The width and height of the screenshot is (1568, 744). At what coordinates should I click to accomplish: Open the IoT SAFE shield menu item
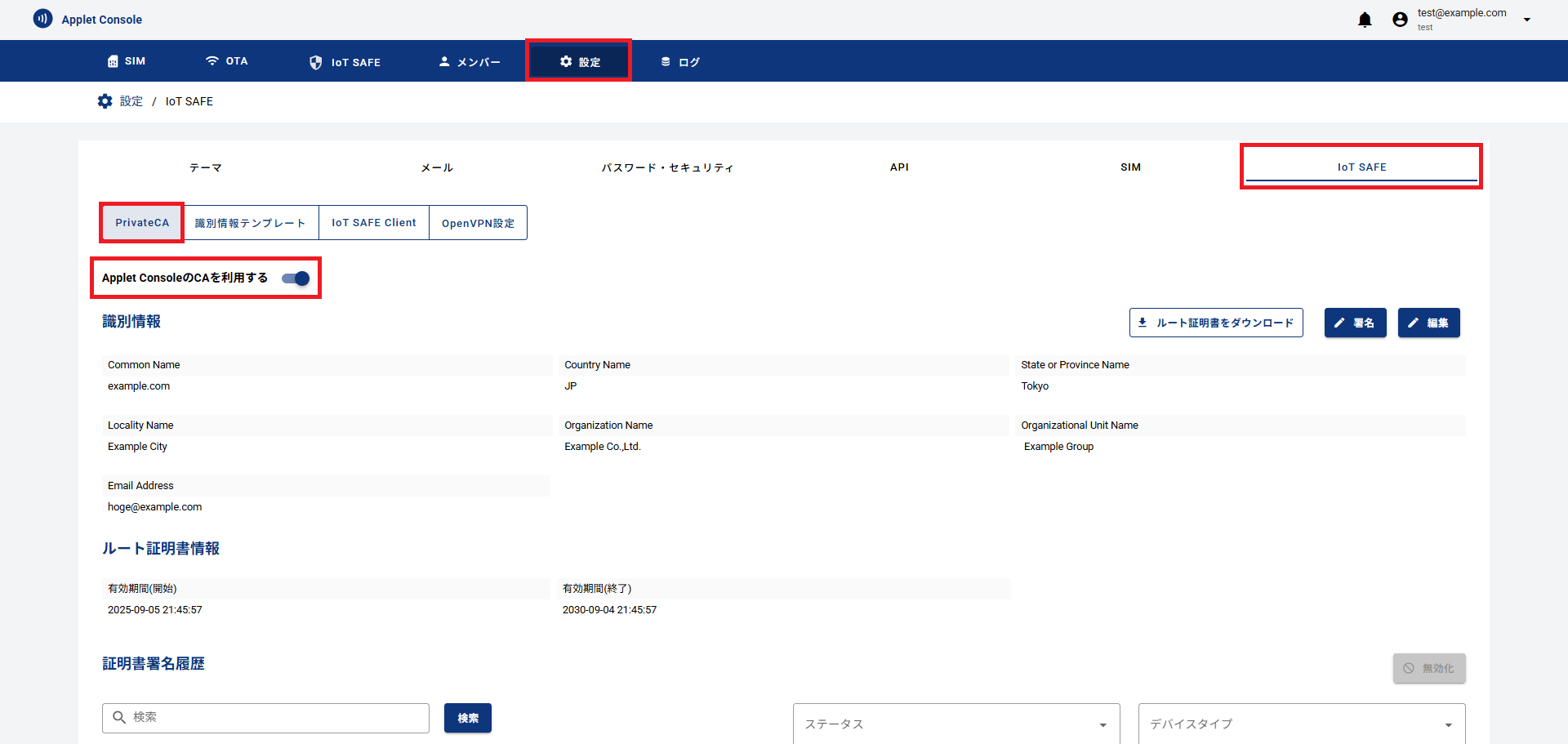pyautogui.click(x=345, y=62)
